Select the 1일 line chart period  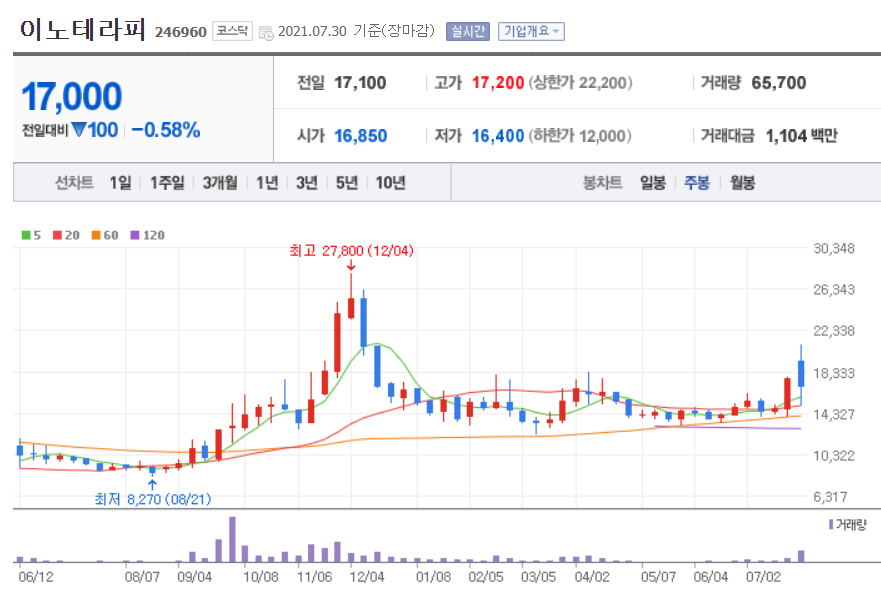point(120,183)
